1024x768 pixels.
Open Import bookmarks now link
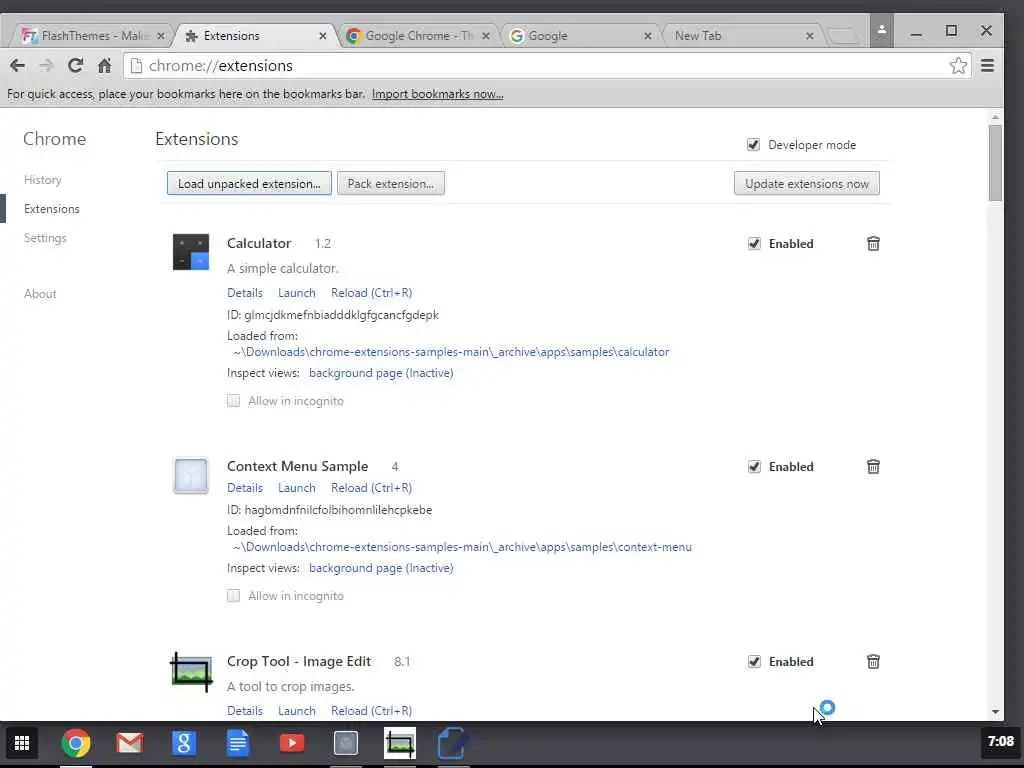438,94
